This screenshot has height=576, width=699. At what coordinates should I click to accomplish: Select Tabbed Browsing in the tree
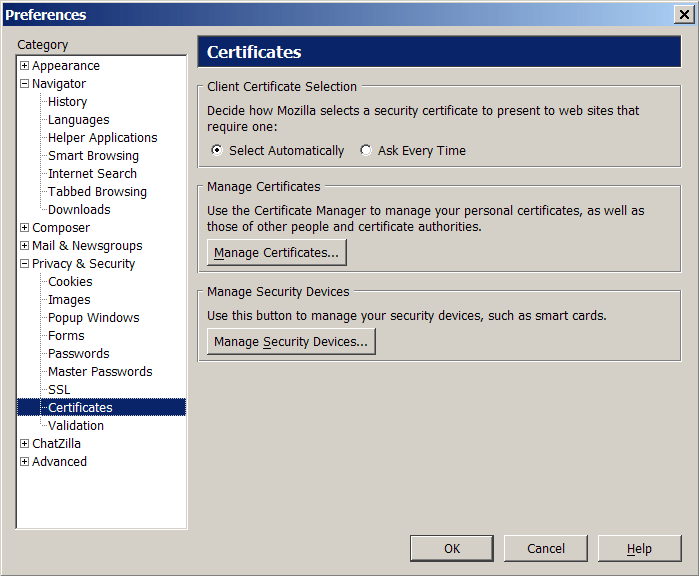[97, 192]
